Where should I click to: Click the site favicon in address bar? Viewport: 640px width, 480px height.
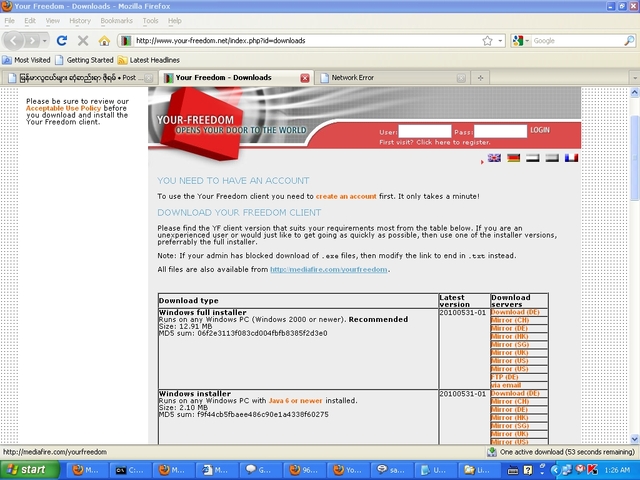126,40
